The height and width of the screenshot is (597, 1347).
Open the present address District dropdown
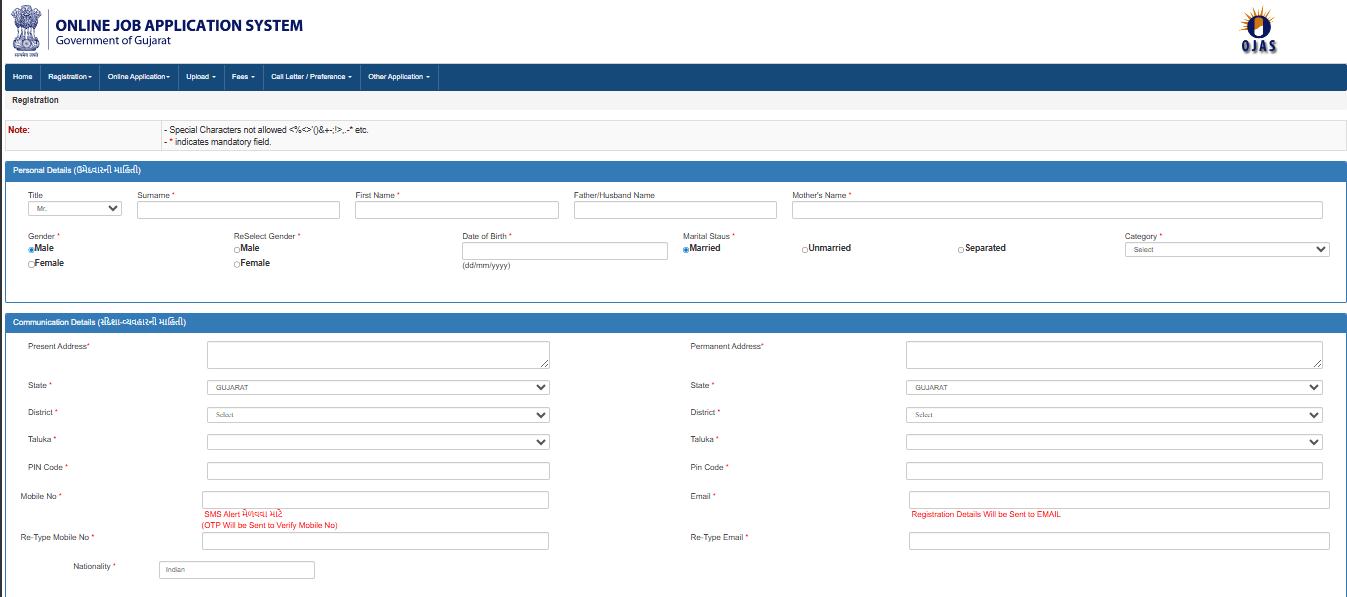[378, 415]
